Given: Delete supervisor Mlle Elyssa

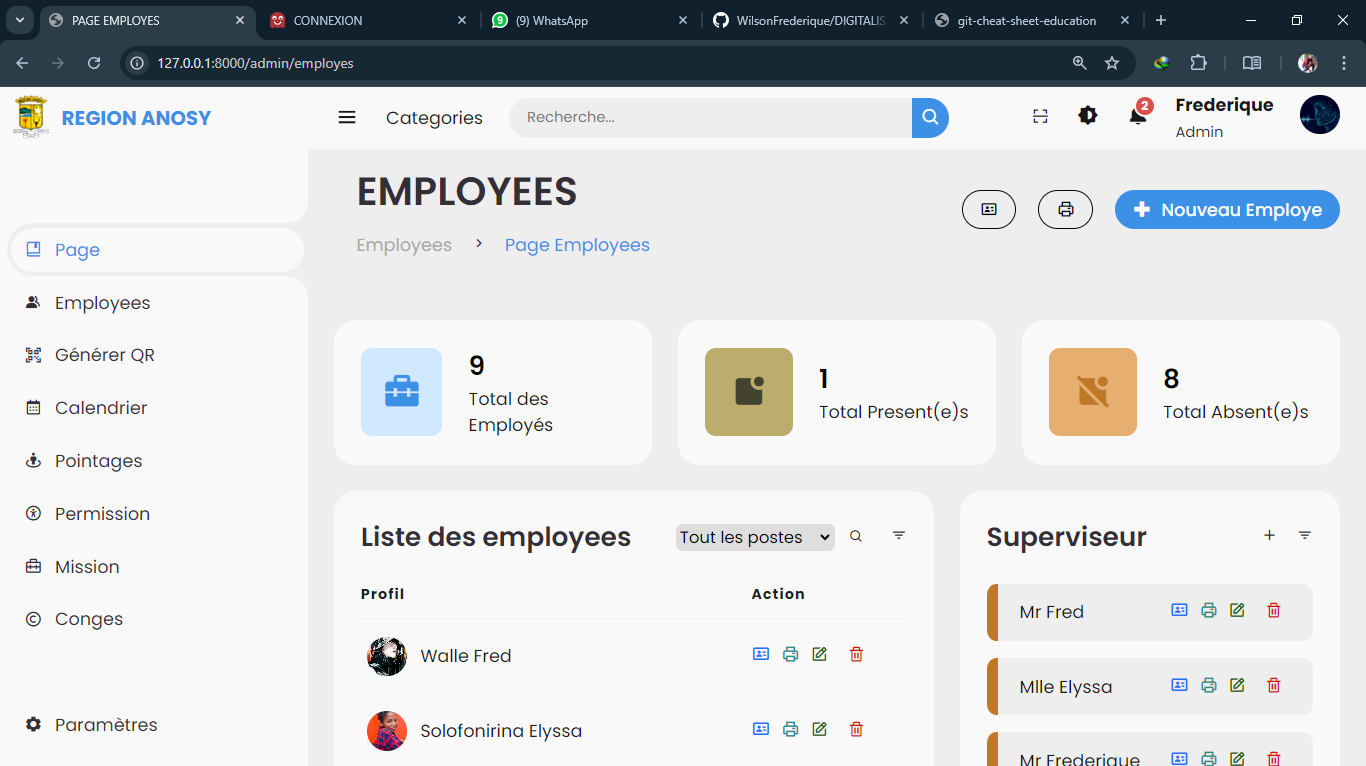Looking at the screenshot, I should pyautogui.click(x=1273, y=685).
